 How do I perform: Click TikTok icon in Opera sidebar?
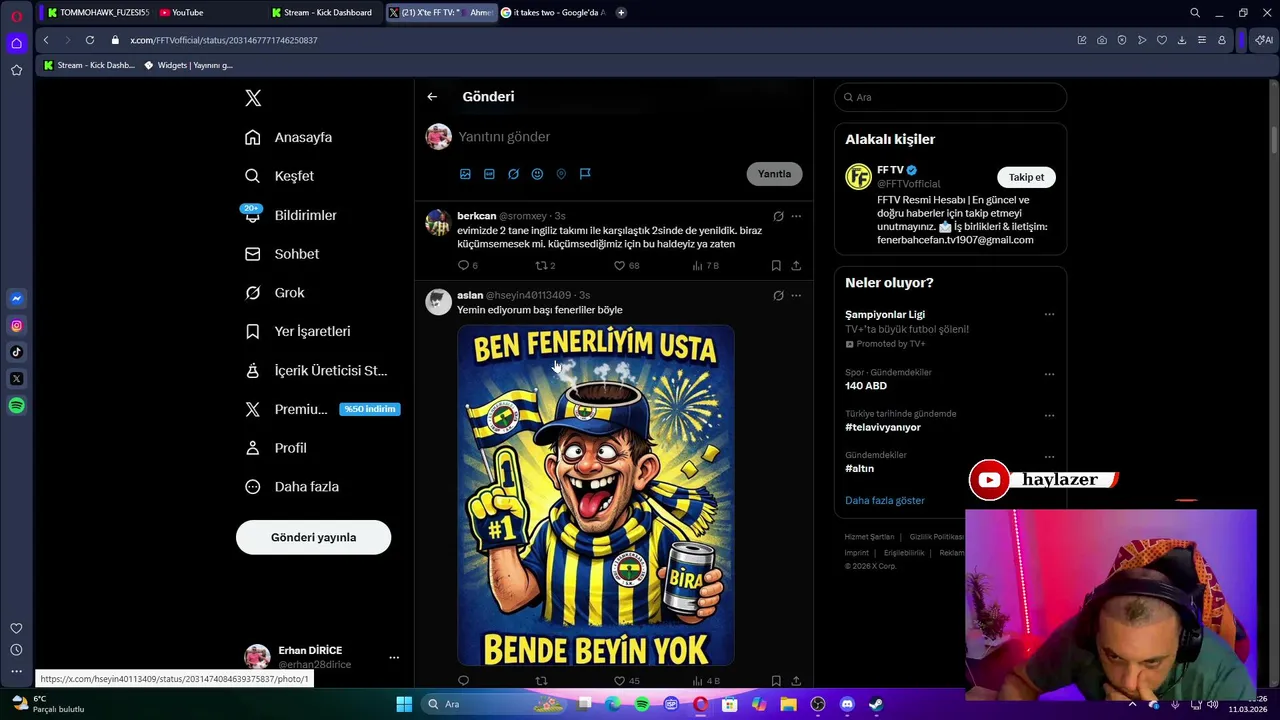pyautogui.click(x=16, y=352)
